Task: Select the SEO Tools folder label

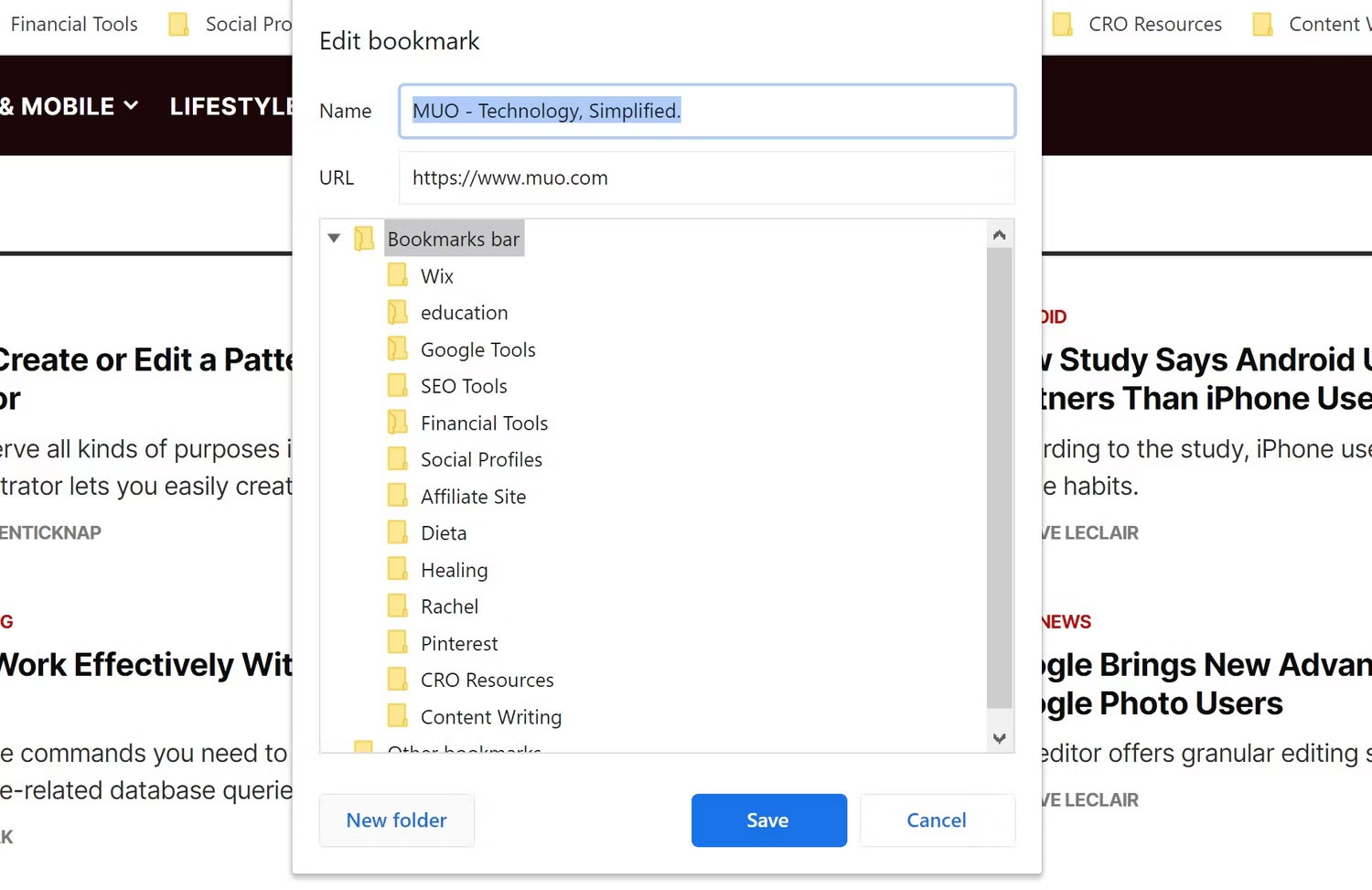Action: tap(464, 386)
